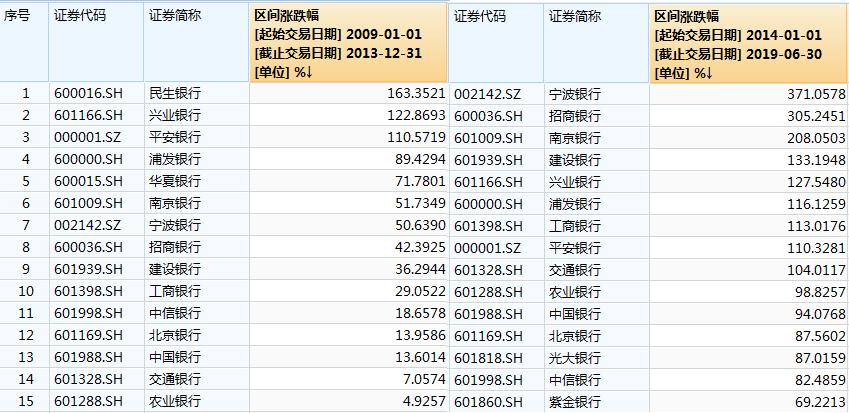Click the value 50.6390
This screenshot has height=413, width=849.
click(420, 225)
